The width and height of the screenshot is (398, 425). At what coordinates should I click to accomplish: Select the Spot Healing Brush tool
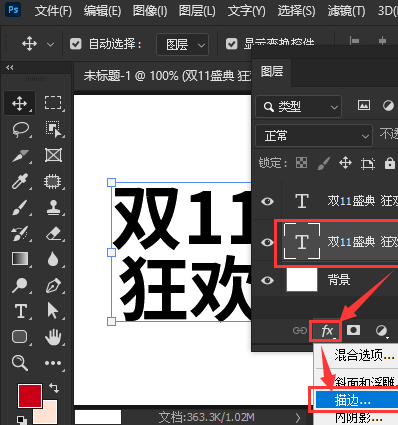pos(53,181)
